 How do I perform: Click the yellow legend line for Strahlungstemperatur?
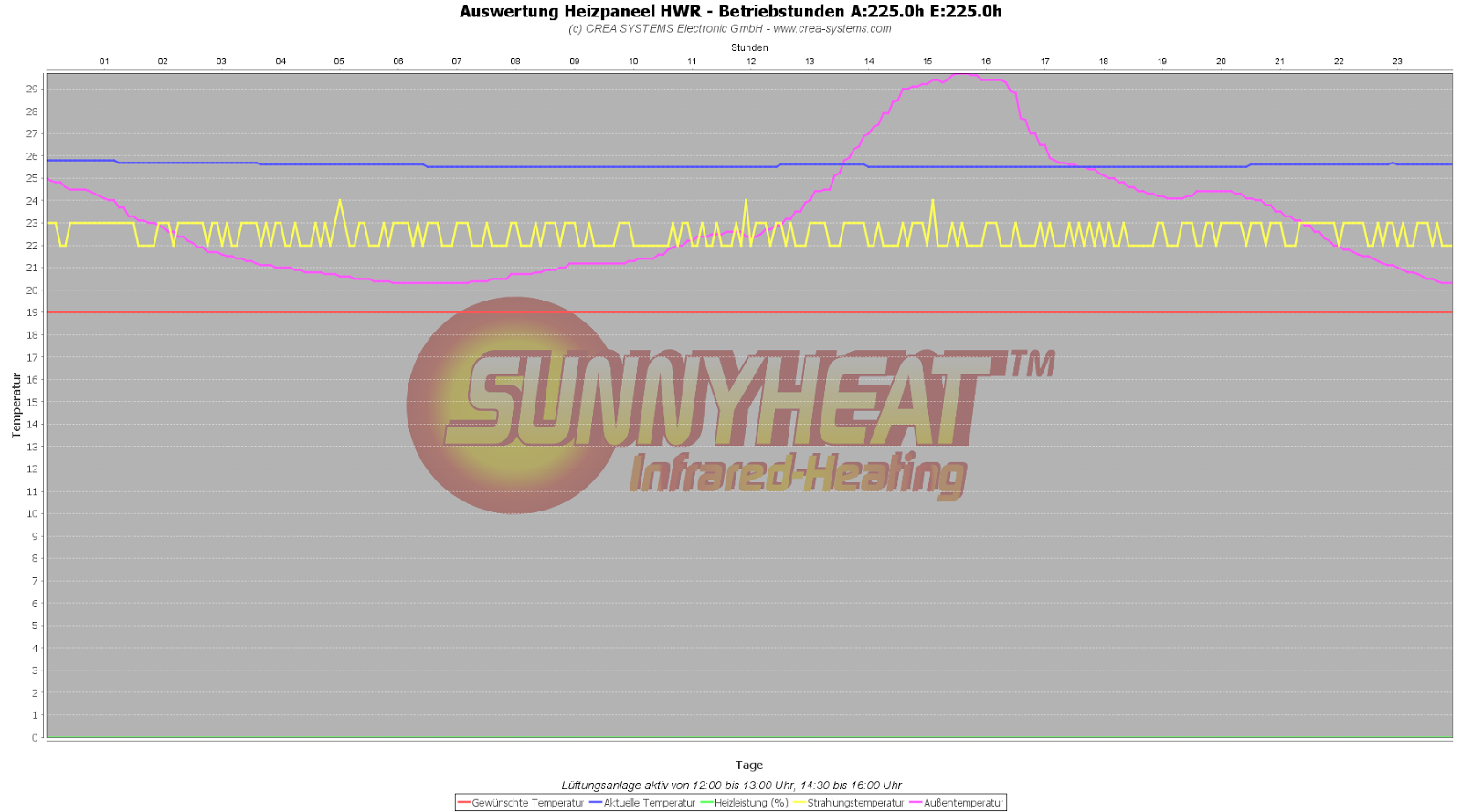tap(800, 803)
